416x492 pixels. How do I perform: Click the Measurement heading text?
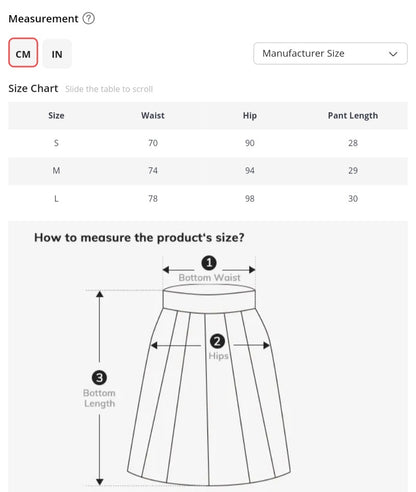coord(43,19)
